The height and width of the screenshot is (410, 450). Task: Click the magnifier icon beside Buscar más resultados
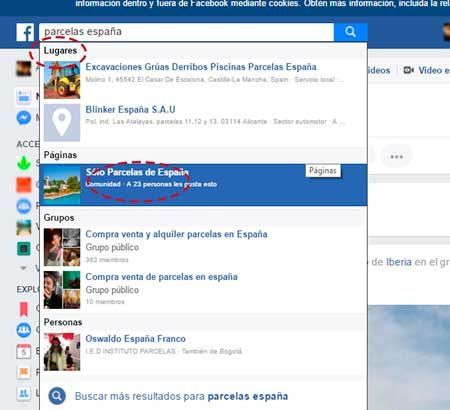pyautogui.click(x=57, y=396)
